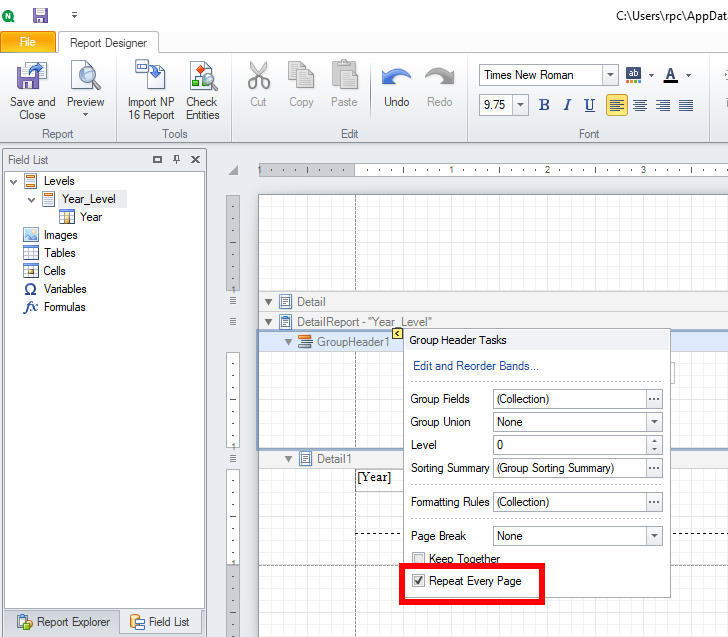Viewport: 728px width, 637px height.
Task: Click the GroupHeader1 band icon
Action: click(305, 342)
